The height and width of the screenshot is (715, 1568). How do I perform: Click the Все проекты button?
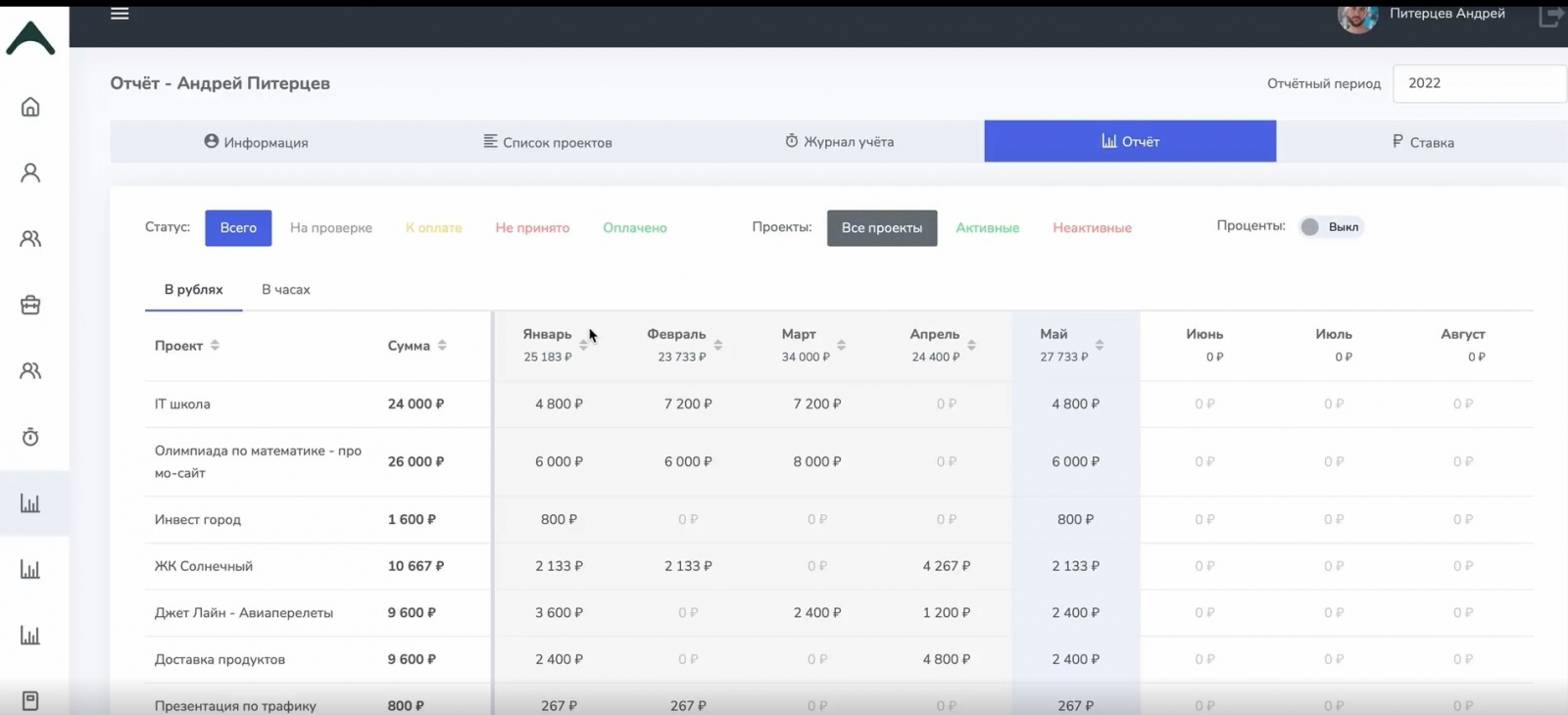point(881,228)
